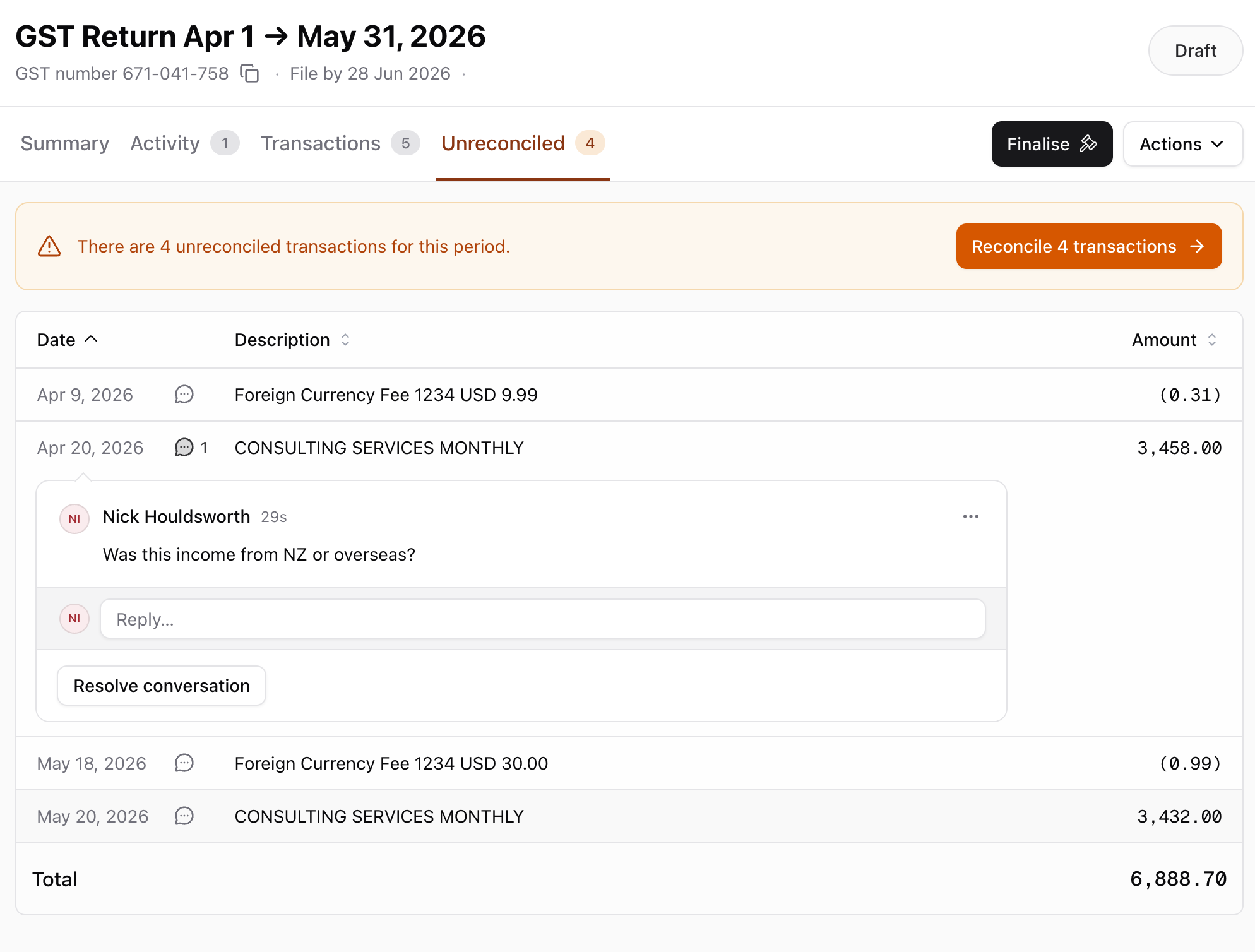Image resolution: width=1255 pixels, height=952 pixels.
Task: Open three-dot menu on Nick Houldsworth's comment
Action: [971, 516]
